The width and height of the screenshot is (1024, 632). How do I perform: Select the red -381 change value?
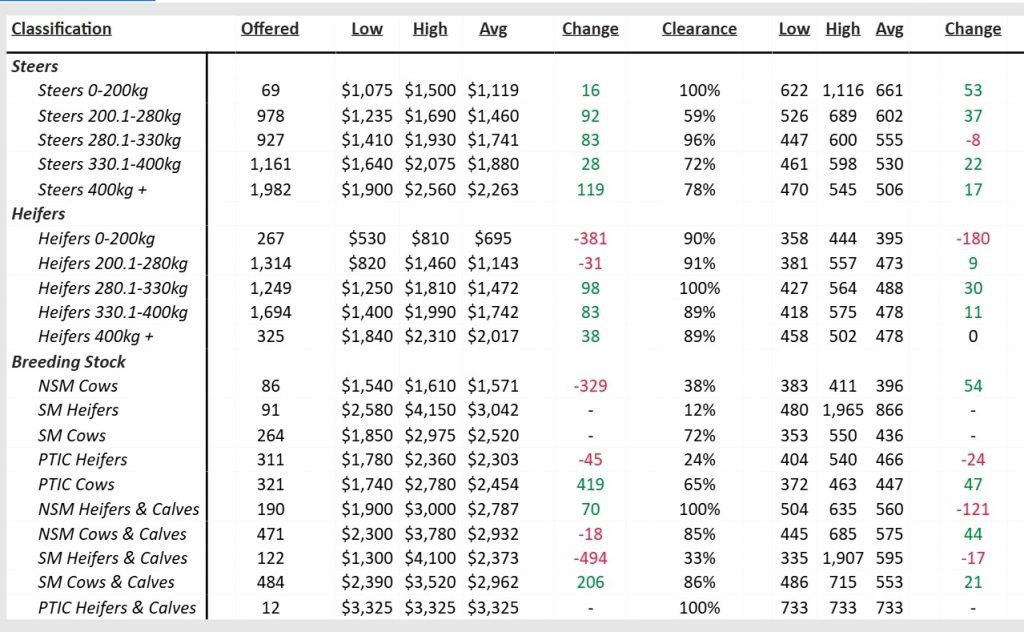(x=590, y=239)
